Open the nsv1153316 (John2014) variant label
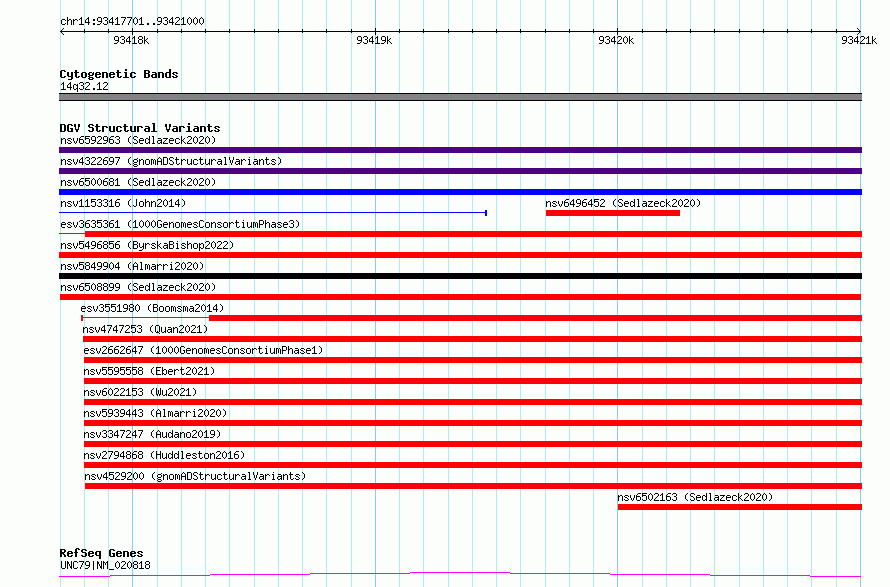The height and width of the screenshot is (587, 890). (x=123, y=203)
